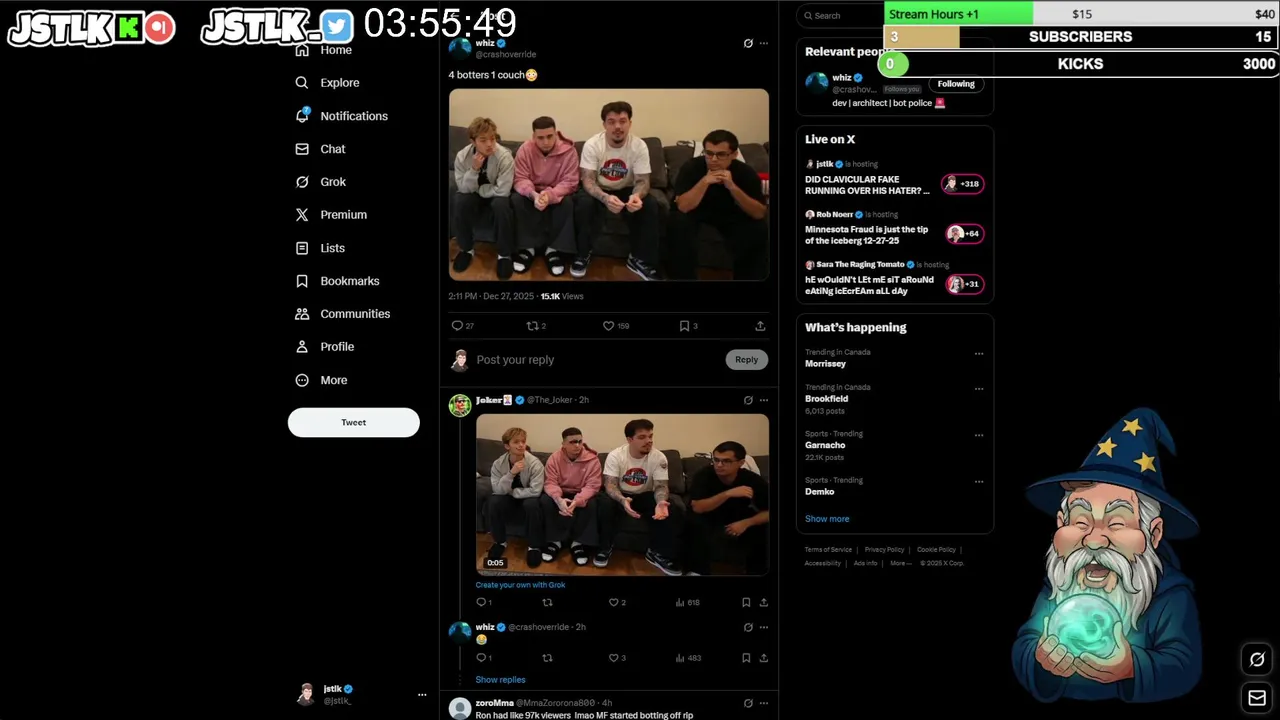
Task: Retweet the Joker post
Action: click(547, 603)
